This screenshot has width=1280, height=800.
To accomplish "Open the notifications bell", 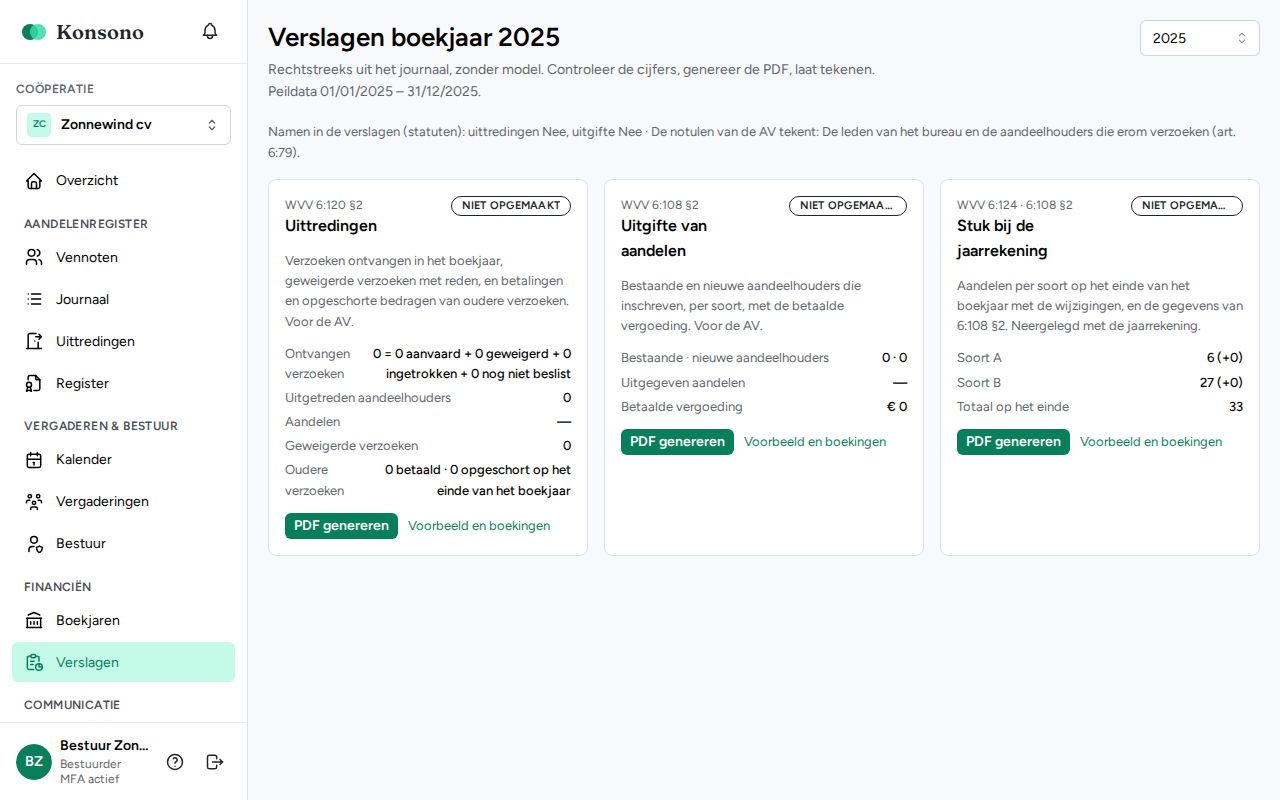I will pyautogui.click(x=210, y=31).
